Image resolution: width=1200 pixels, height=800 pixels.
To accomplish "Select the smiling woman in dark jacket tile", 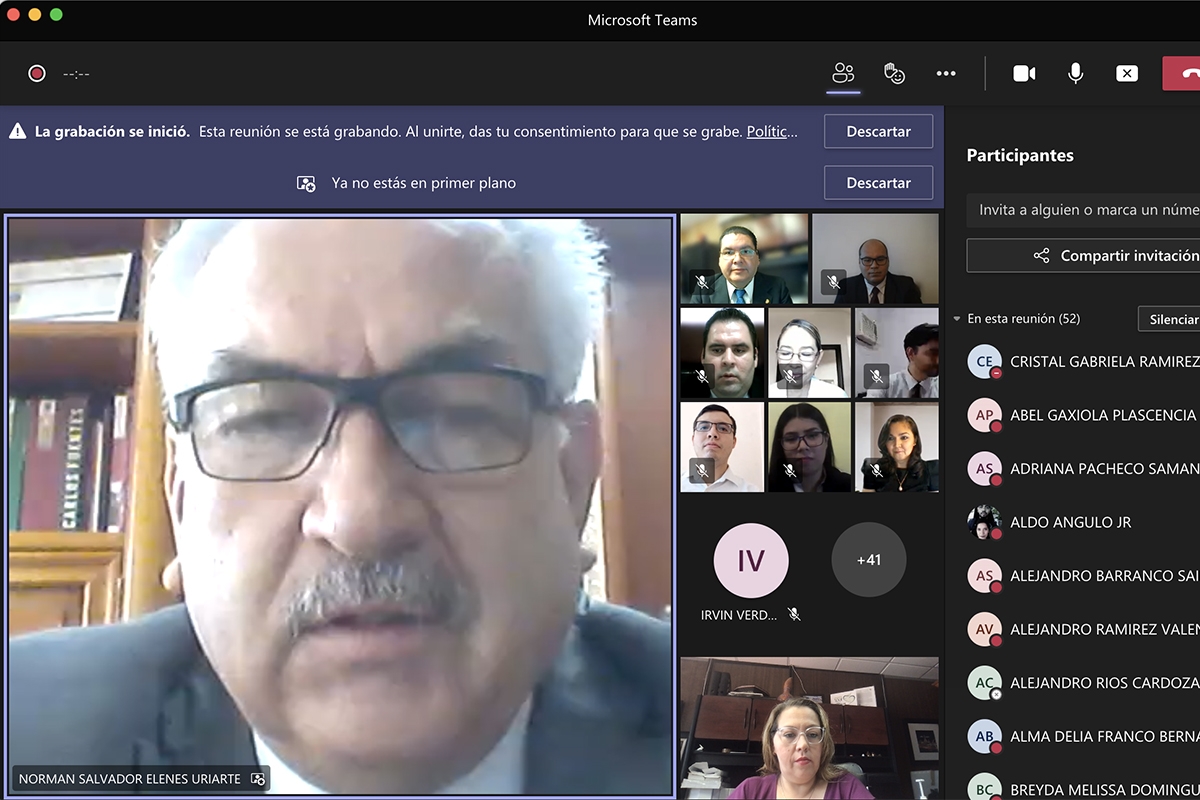I will pyautogui.click(x=897, y=447).
